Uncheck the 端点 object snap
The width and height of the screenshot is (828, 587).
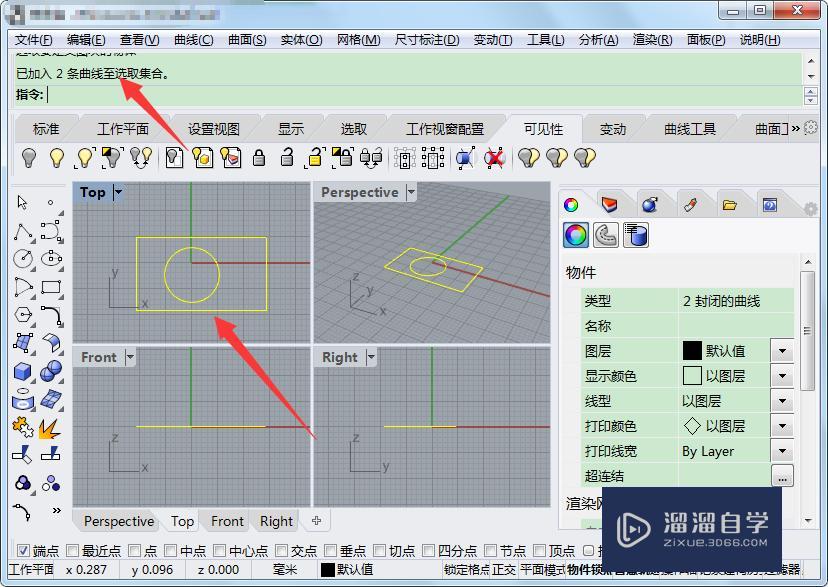click(x=23, y=551)
